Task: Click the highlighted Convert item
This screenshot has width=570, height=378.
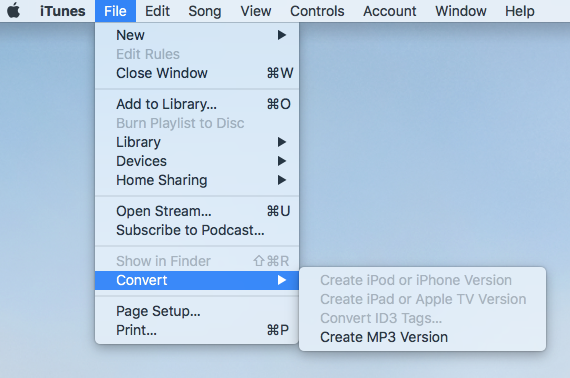Action: 197,280
